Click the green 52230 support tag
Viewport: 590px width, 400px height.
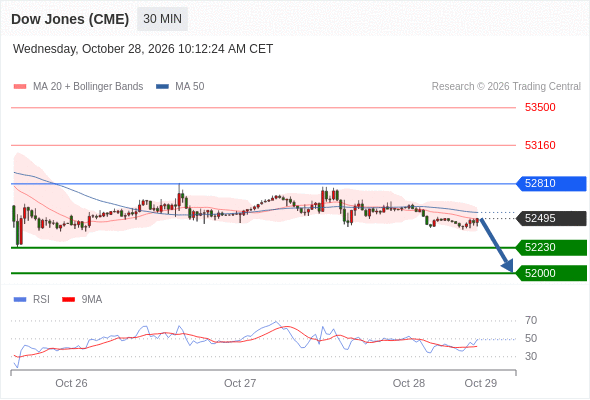(x=551, y=248)
